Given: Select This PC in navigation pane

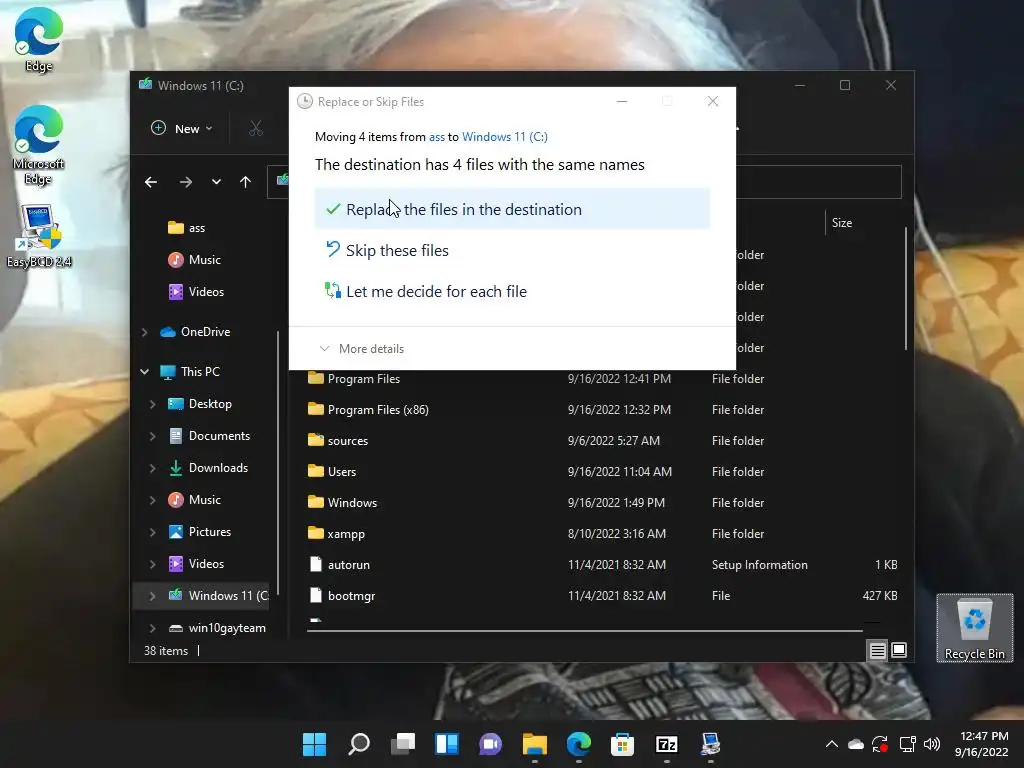Looking at the screenshot, I should click(190, 372).
